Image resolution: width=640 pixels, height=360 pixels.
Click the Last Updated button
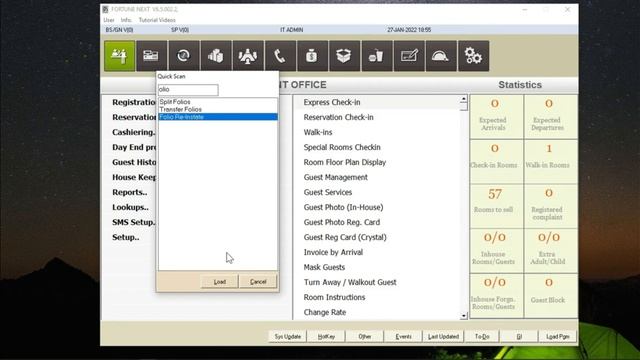[x=443, y=337]
